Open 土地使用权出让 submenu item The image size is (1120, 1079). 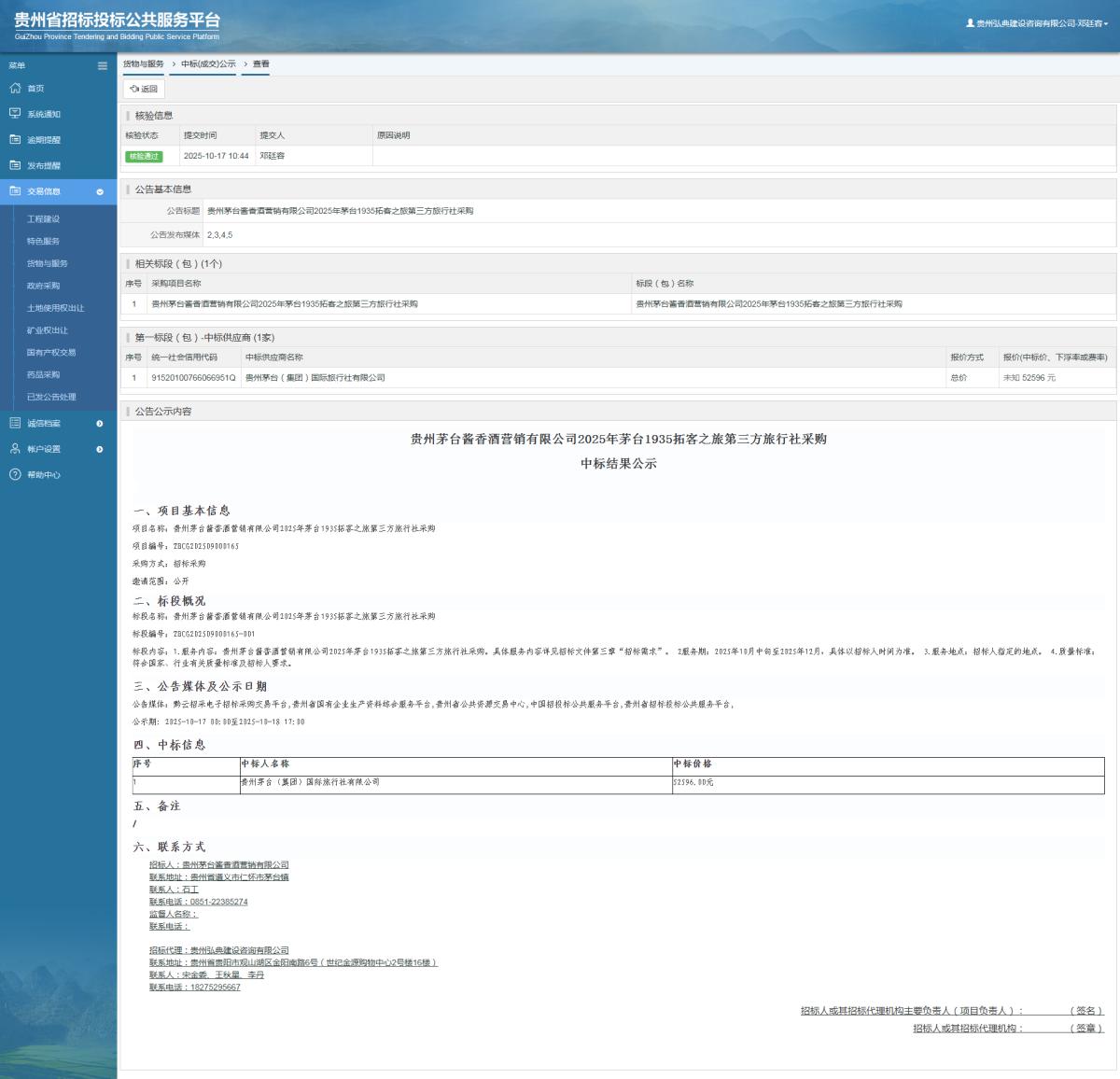tap(55, 308)
